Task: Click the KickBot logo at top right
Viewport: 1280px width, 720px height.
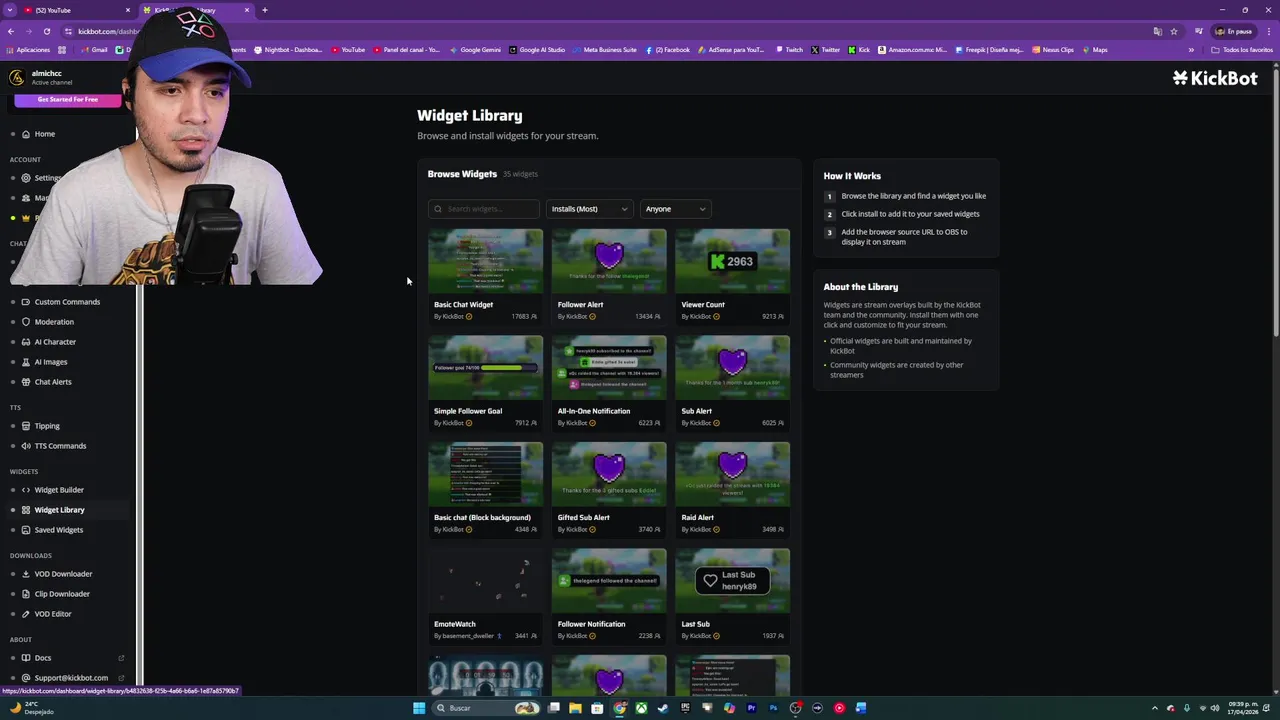Action: 1215,78
